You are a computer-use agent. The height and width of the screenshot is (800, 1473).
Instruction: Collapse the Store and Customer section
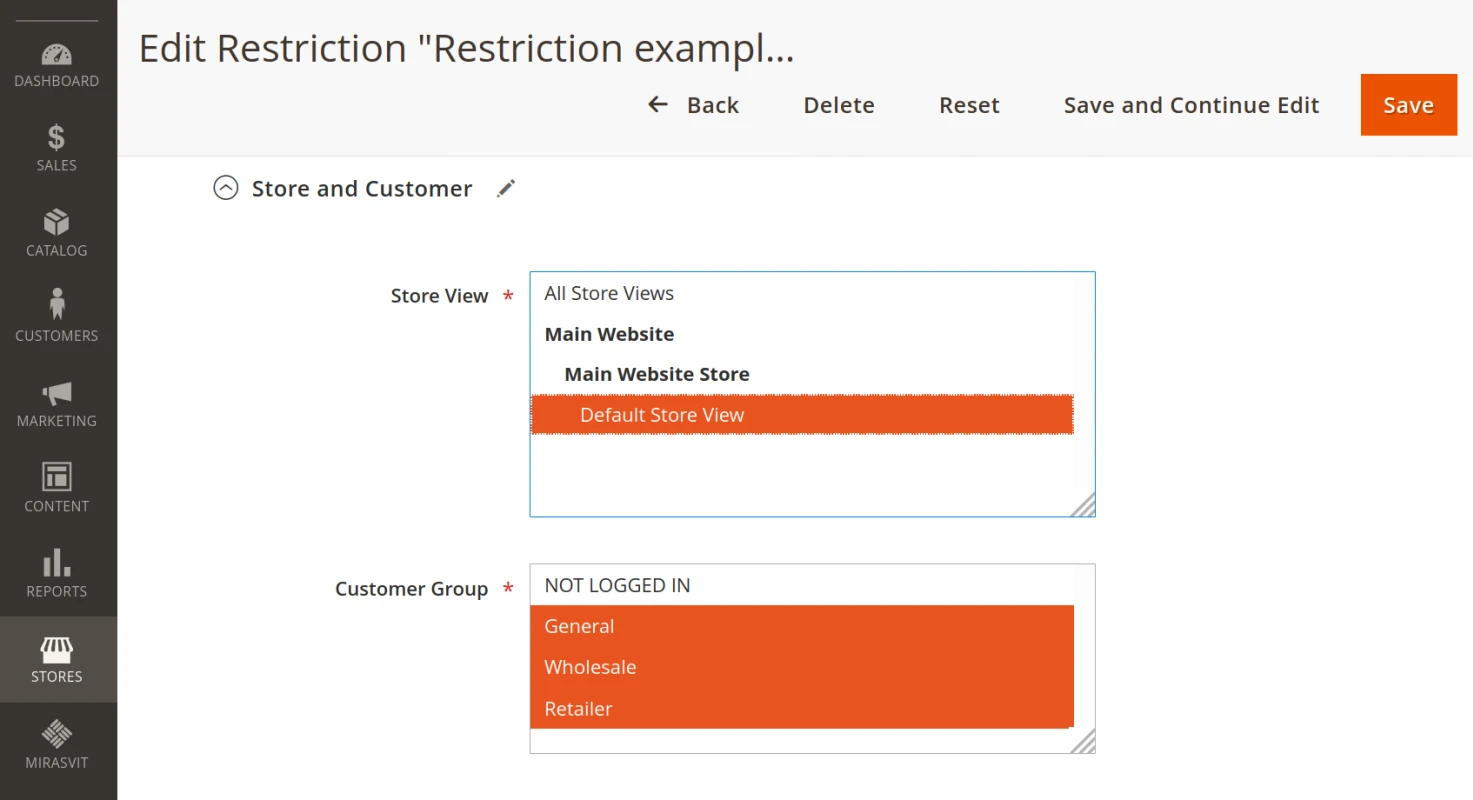[226, 187]
